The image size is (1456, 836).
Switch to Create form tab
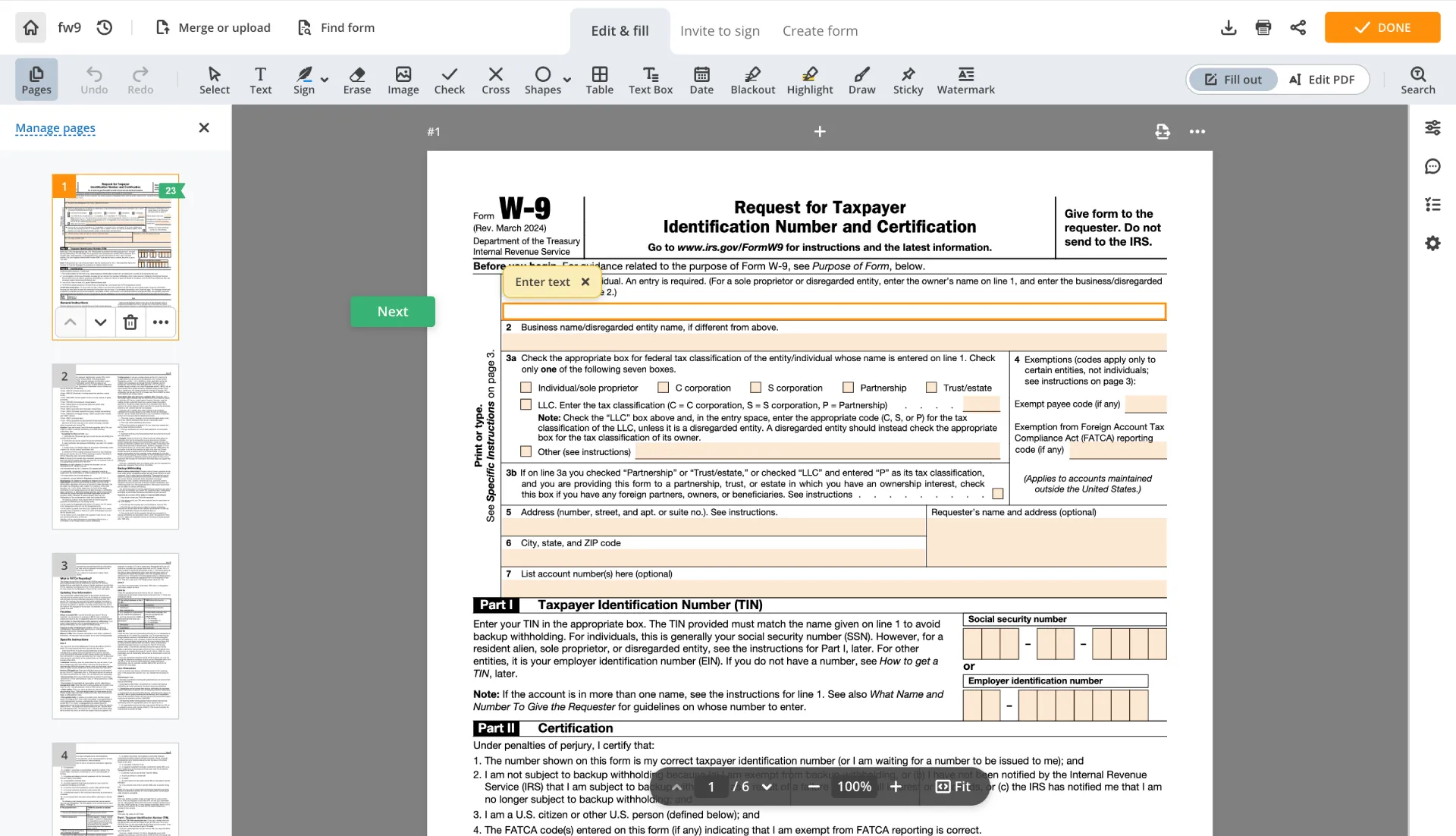click(x=820, y=30)
